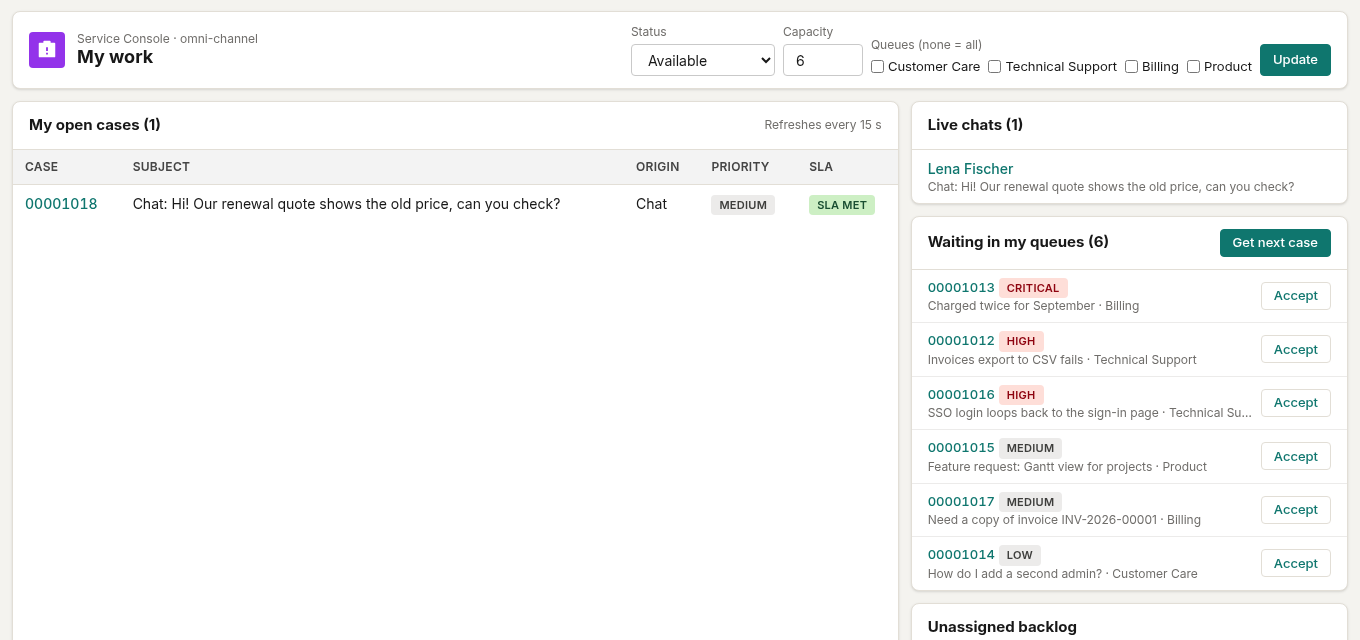Focus the Capacity number field
This screenshot has width=1360, height=640.
click(823, 60)
